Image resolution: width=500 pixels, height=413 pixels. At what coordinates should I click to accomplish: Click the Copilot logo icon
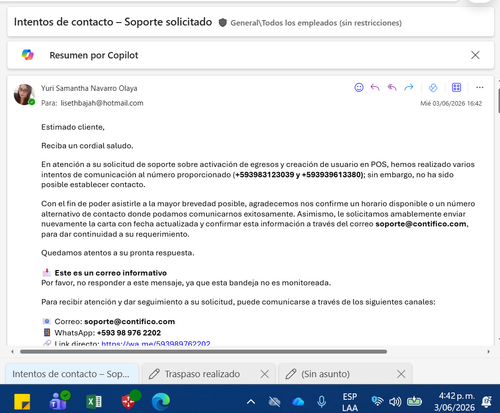point(28,55)
